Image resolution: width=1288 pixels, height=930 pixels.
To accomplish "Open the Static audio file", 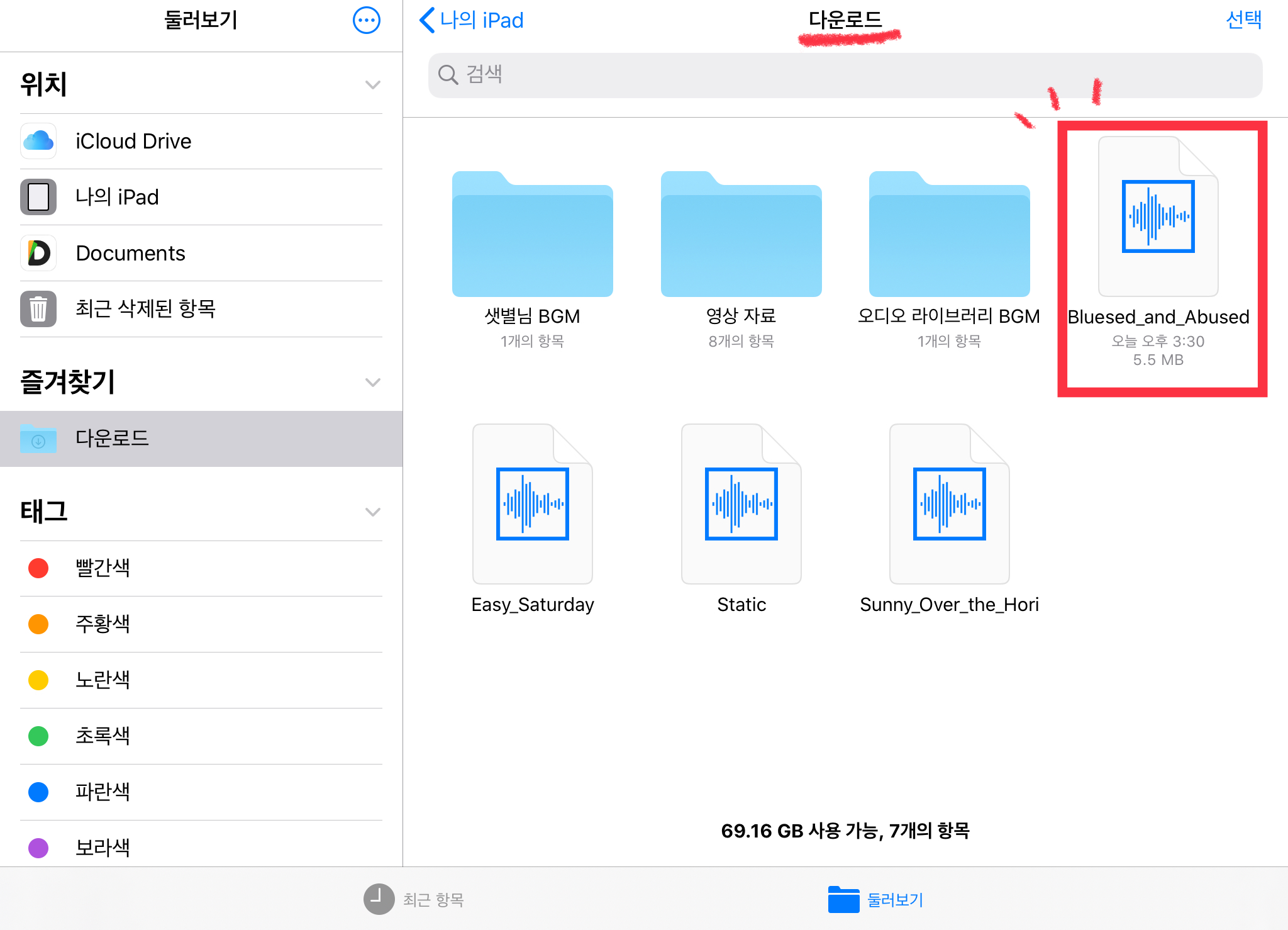I will [741, 504].
